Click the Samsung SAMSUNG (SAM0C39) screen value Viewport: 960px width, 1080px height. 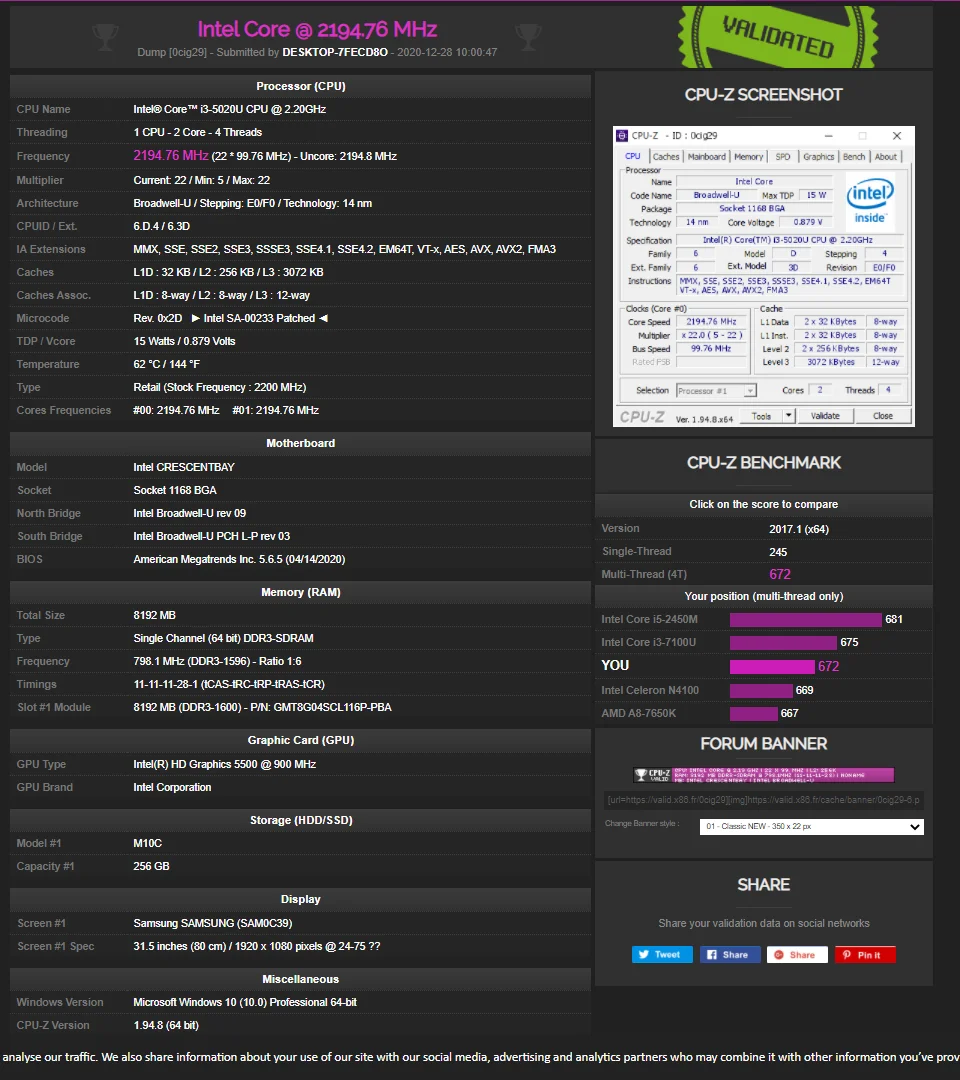pyautogui.click(x=213, y=923)
